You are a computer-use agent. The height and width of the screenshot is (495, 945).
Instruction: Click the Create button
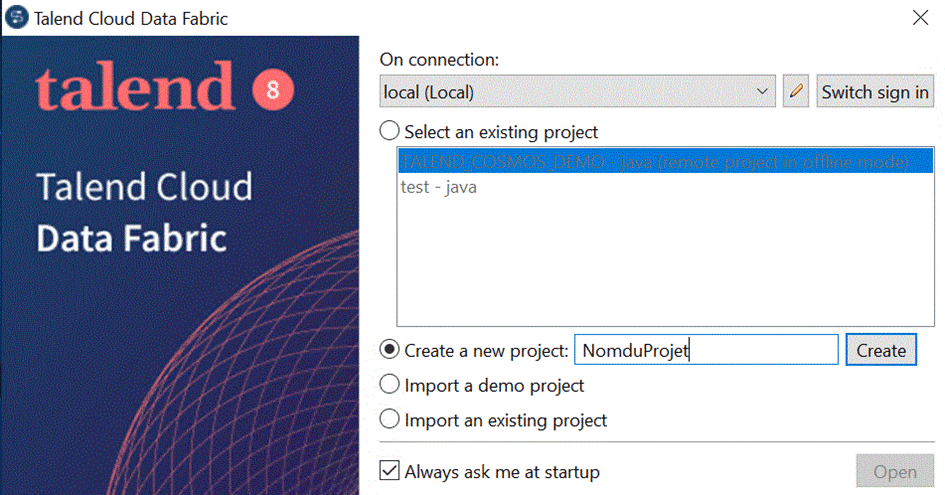(x=881, y=350)
